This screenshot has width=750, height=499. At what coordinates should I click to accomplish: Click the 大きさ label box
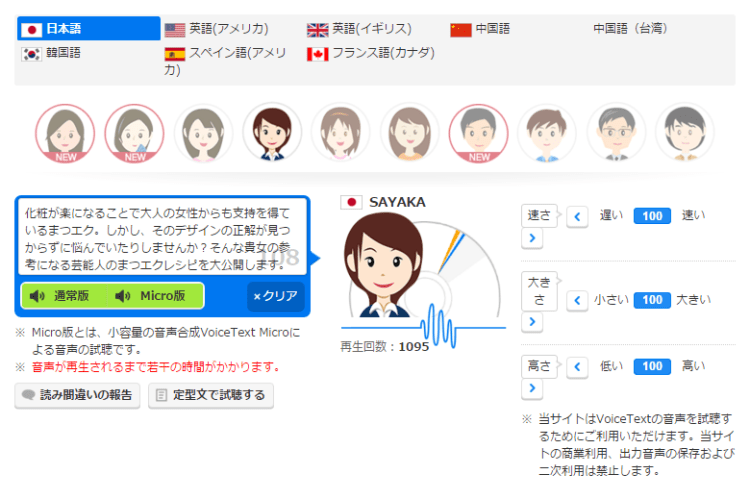(540, 291)
